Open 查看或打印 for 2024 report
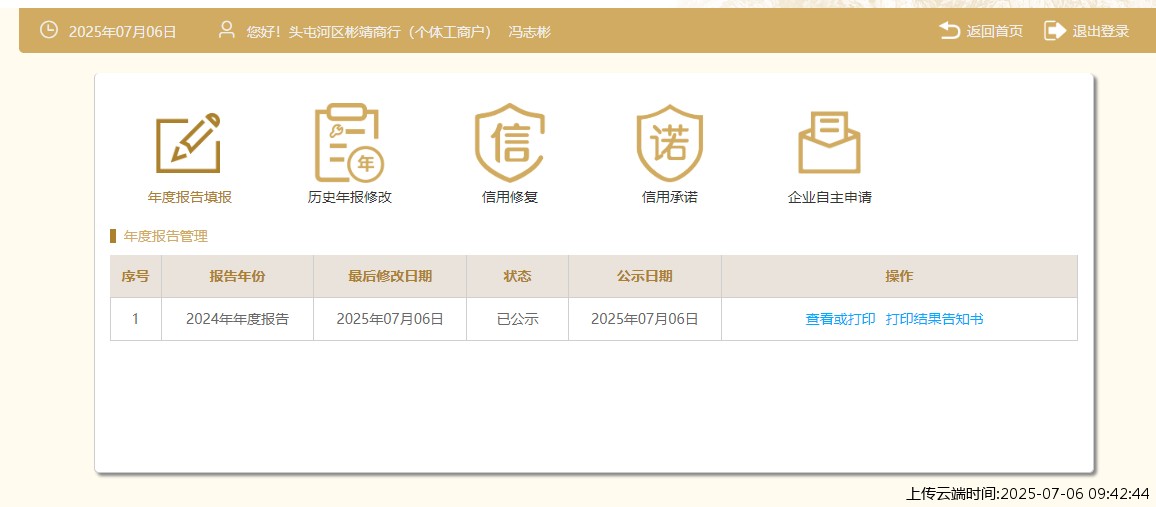 pyautogui.click(x=840, y=319)
